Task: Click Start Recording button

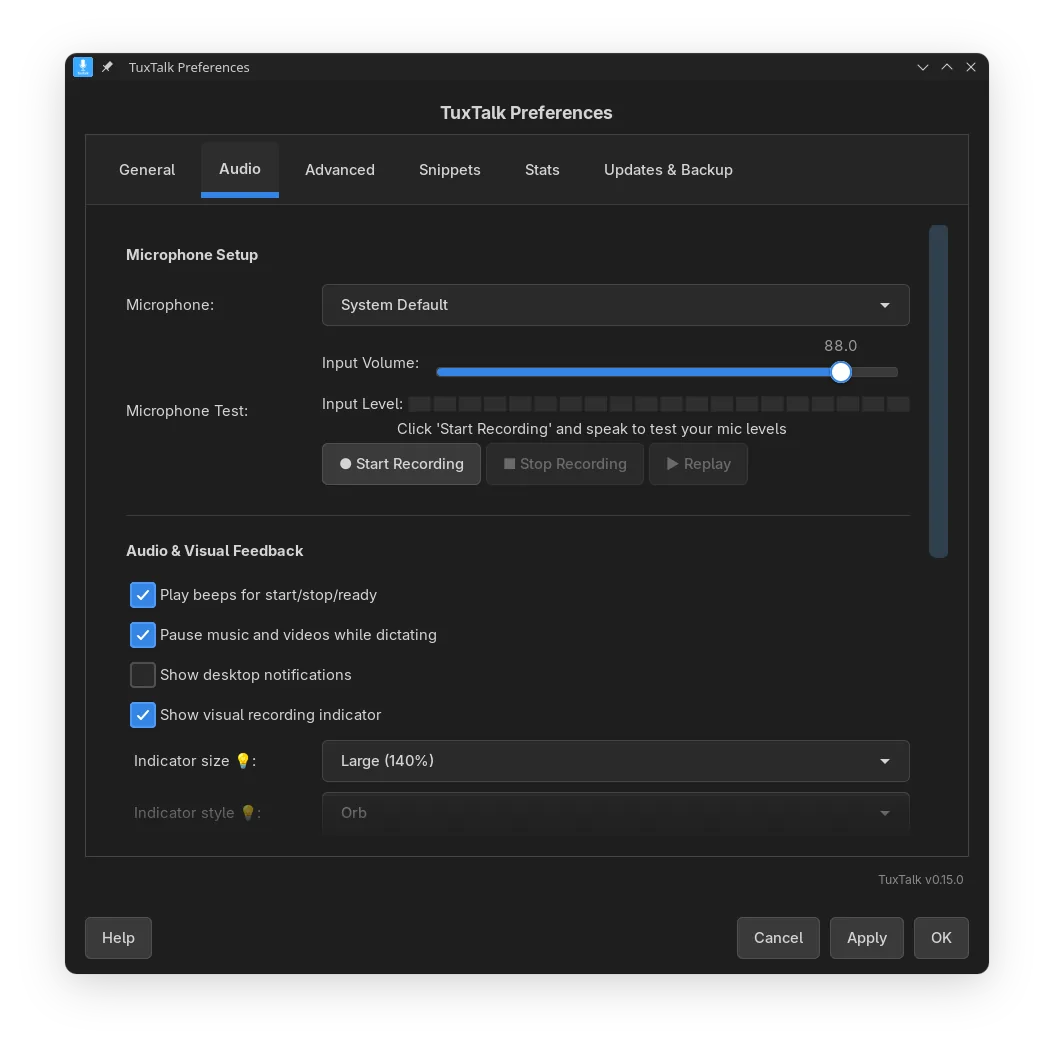Action: [x=401, y=464]
